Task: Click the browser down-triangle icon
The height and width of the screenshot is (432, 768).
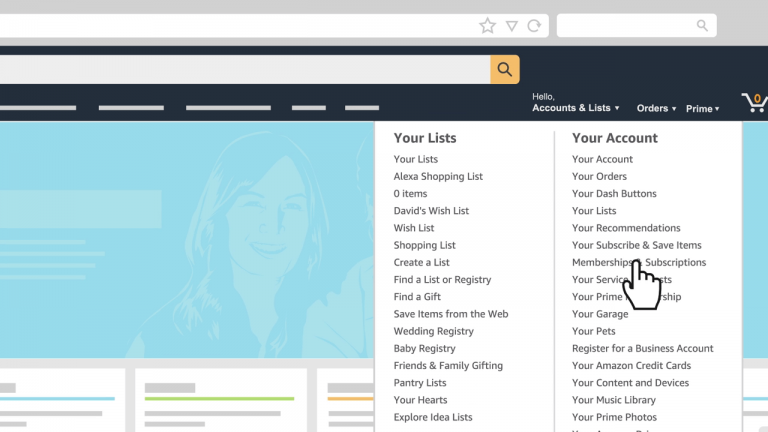Action: click(512, 26)
